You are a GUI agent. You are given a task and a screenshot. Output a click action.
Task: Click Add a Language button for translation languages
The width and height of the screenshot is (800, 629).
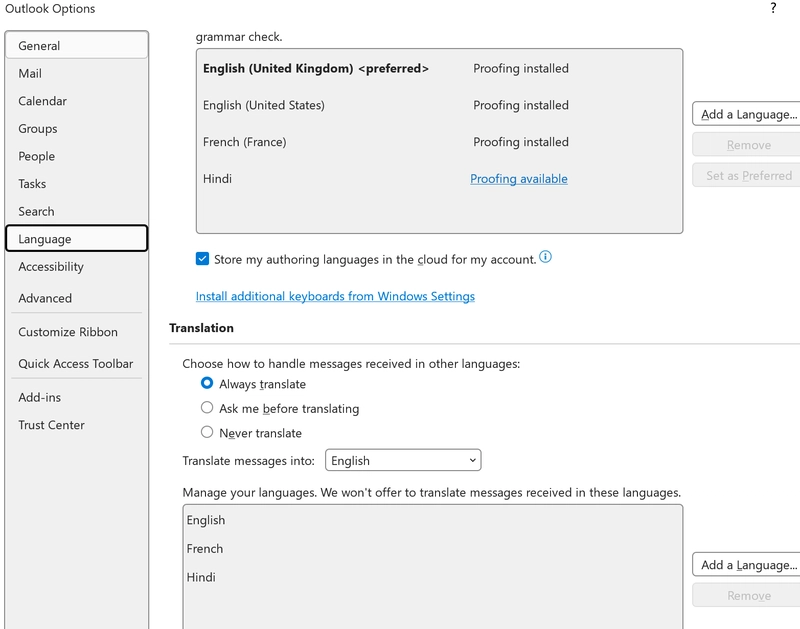[x=747, y=565]
